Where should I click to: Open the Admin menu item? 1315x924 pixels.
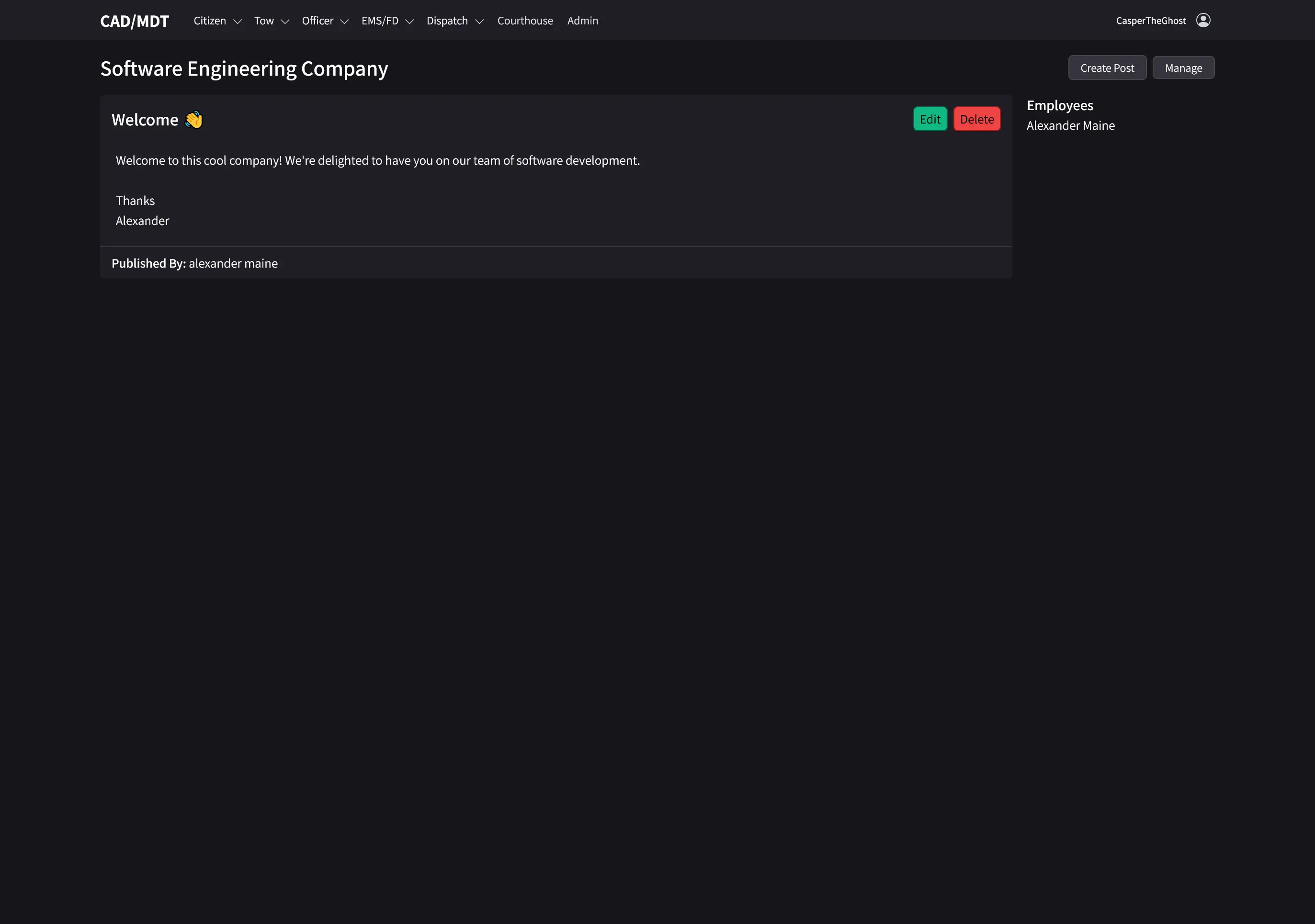(x=582, y=21)
